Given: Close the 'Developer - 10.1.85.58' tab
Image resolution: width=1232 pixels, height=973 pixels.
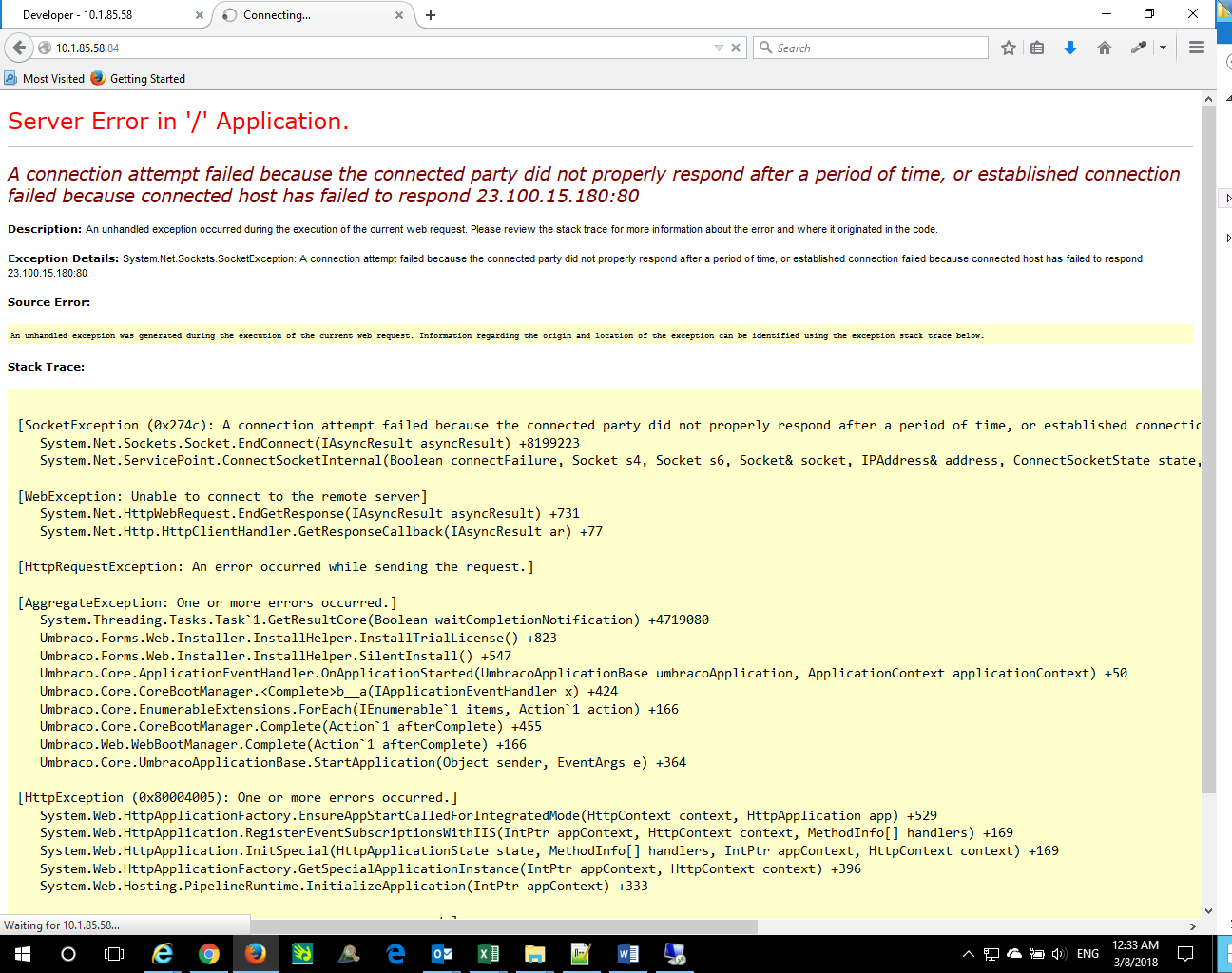Looking at the screenshot, I should (199, 15).
